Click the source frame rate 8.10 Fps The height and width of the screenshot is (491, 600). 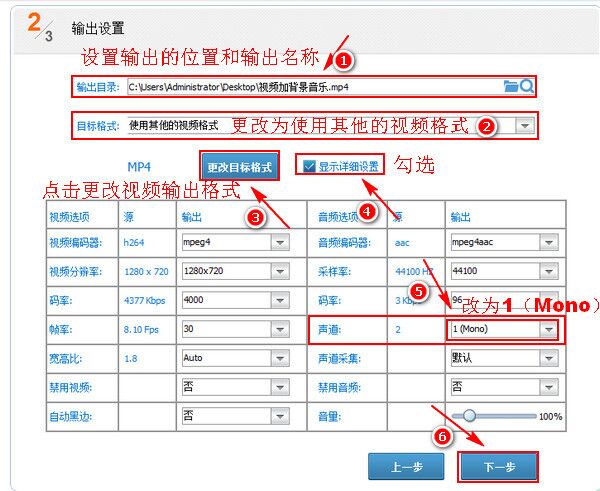click(141, 330)
